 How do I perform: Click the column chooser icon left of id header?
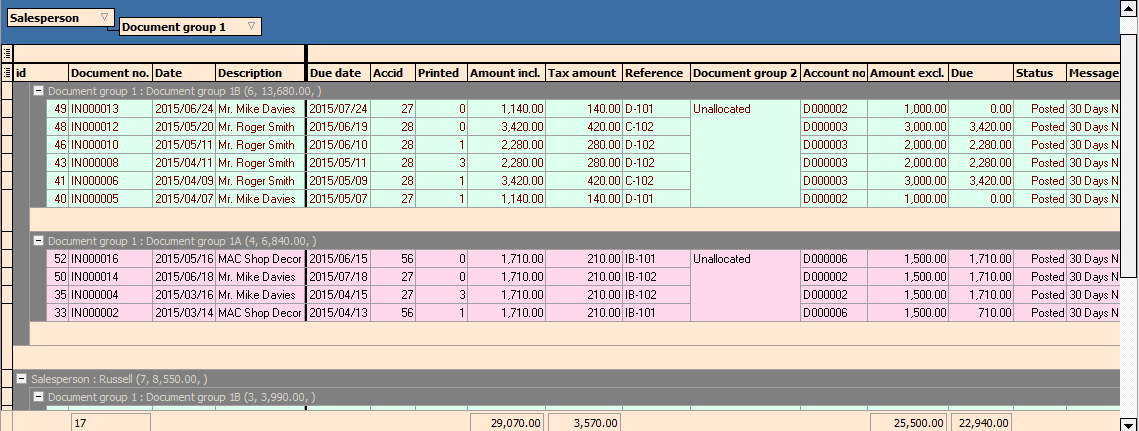(7, 73)
